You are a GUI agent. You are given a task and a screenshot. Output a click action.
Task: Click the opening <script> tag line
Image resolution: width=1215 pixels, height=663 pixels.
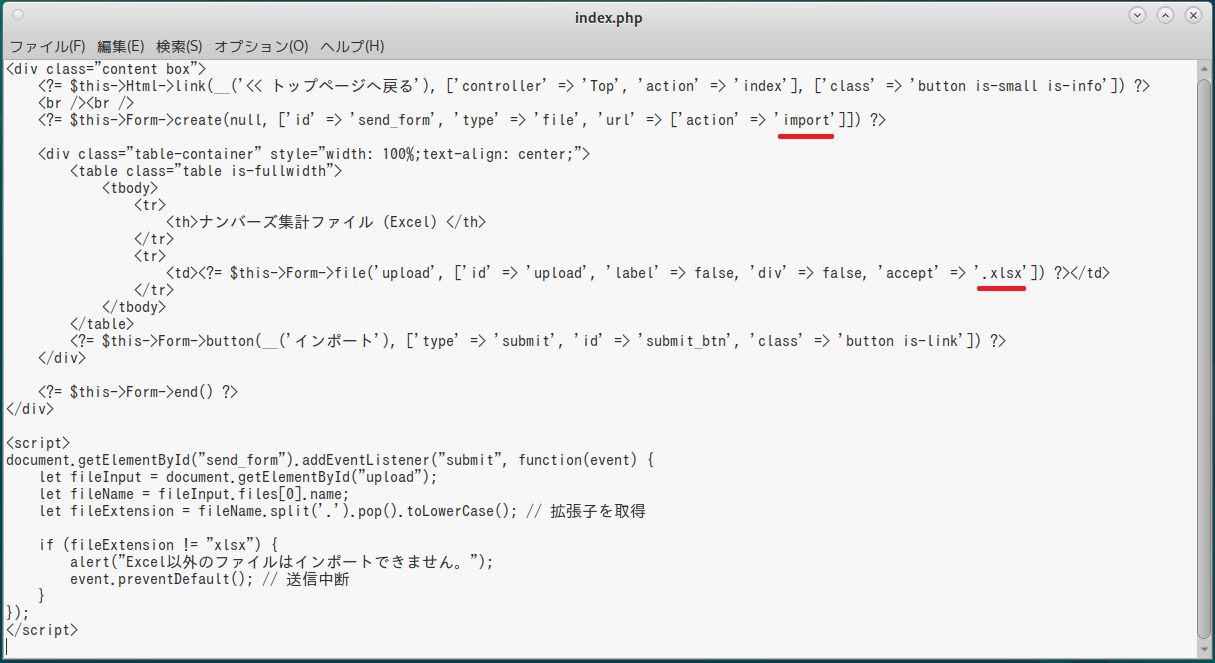(x=38, y=443)
